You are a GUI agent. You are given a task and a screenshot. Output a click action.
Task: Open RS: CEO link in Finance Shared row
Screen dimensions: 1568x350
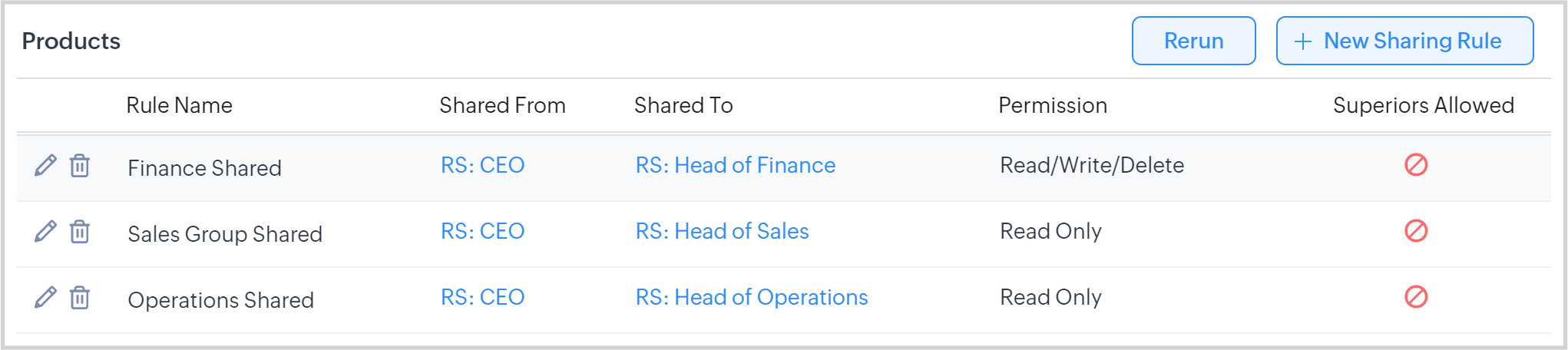coord(482,165)
